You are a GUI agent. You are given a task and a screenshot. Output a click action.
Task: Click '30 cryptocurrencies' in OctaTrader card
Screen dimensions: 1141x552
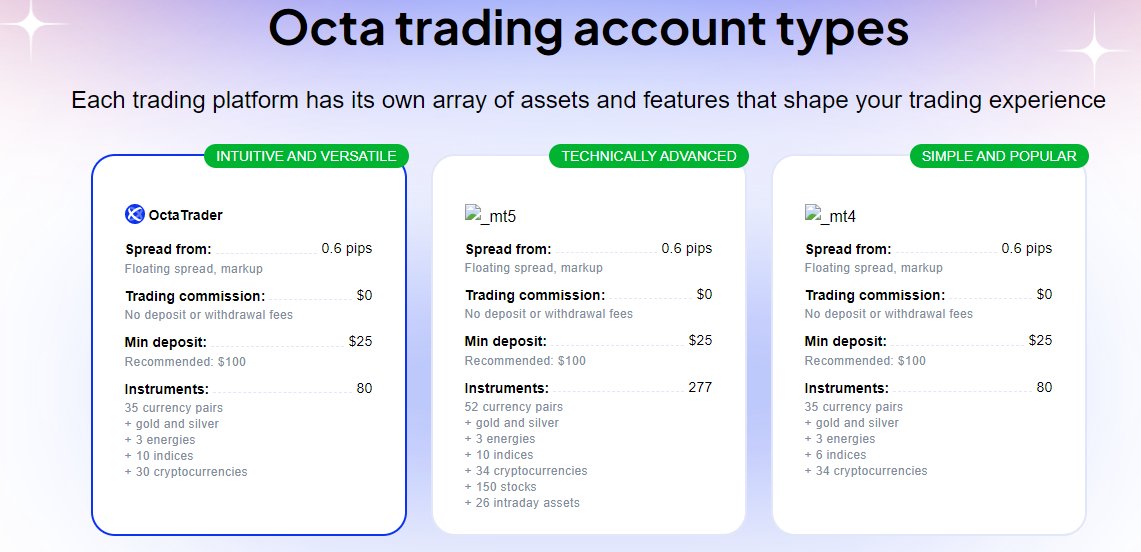click(x=186, y=472)
